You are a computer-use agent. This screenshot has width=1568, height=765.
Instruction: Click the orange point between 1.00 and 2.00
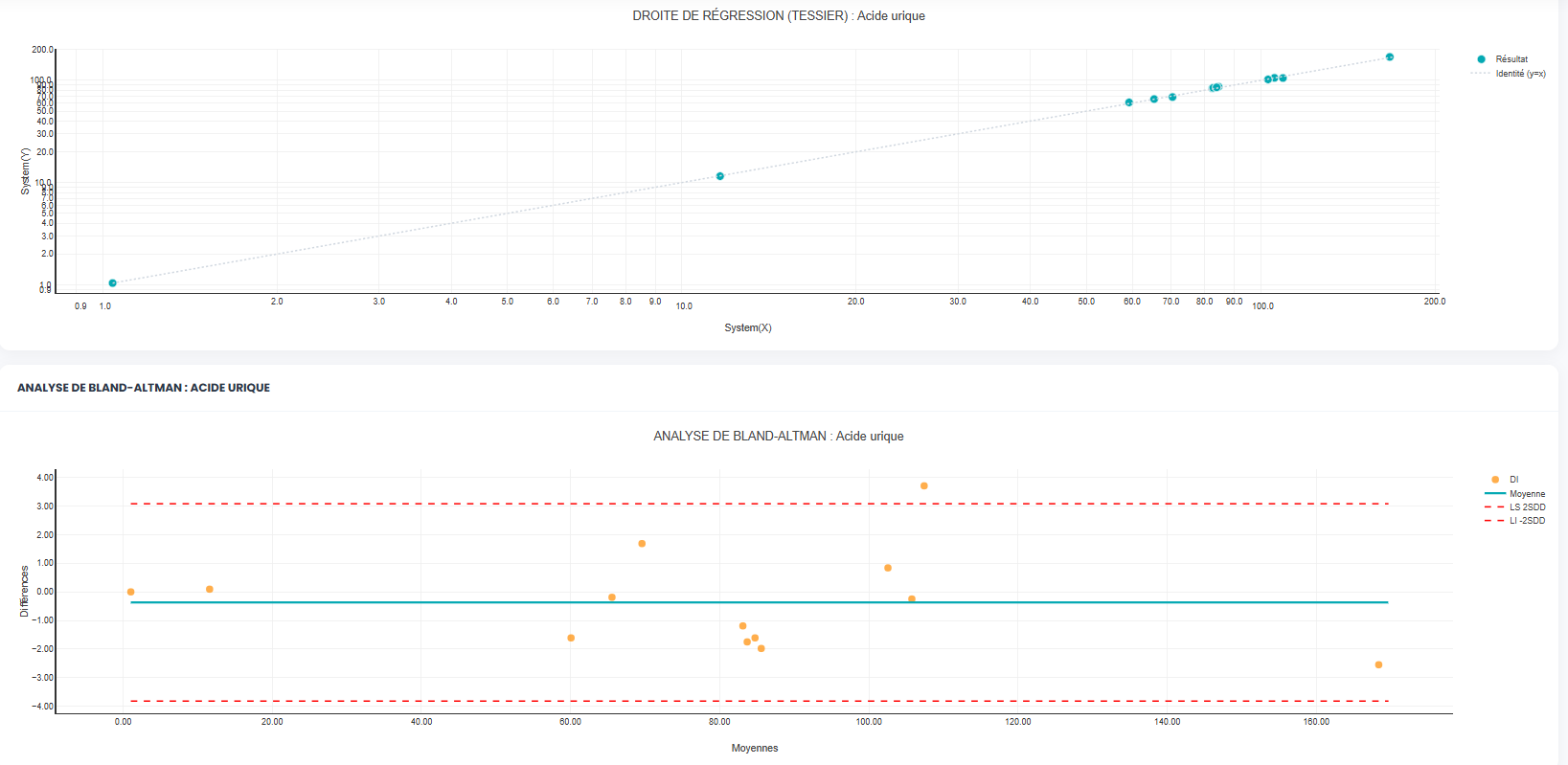642,544
